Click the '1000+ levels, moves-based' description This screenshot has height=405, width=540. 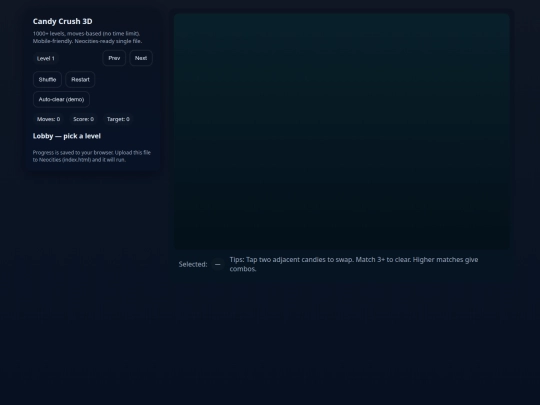click(87, 37)
